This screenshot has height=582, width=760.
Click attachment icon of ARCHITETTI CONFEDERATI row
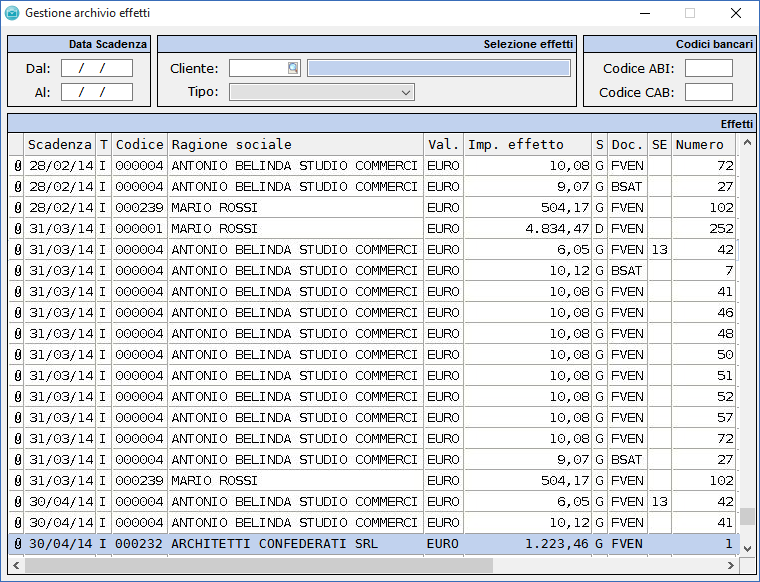pyautogui.click(x=17, y=544)
